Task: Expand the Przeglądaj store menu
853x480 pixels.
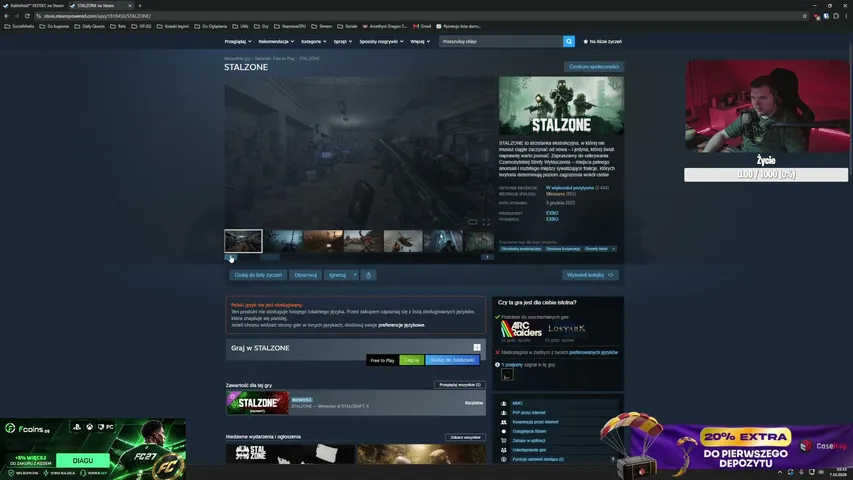Action: (x=238, y=41)
